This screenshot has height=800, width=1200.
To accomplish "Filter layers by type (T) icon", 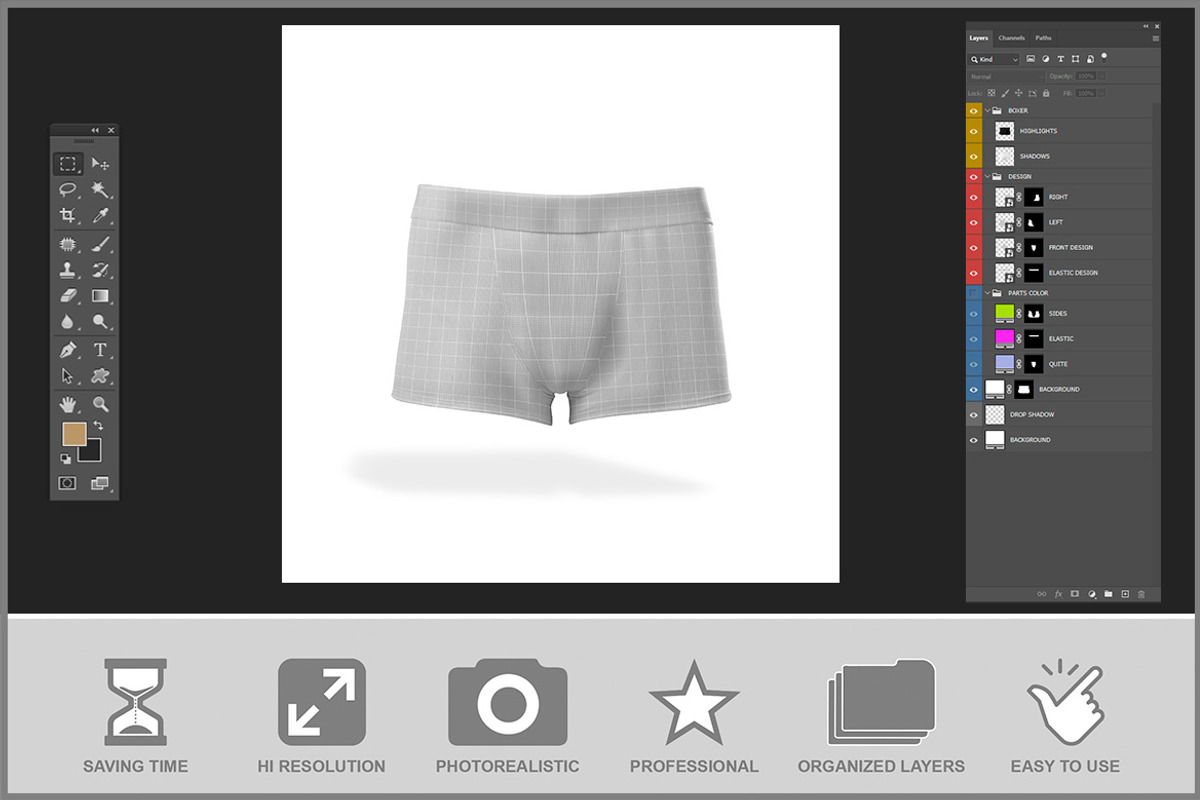I will click(1060, 60).
